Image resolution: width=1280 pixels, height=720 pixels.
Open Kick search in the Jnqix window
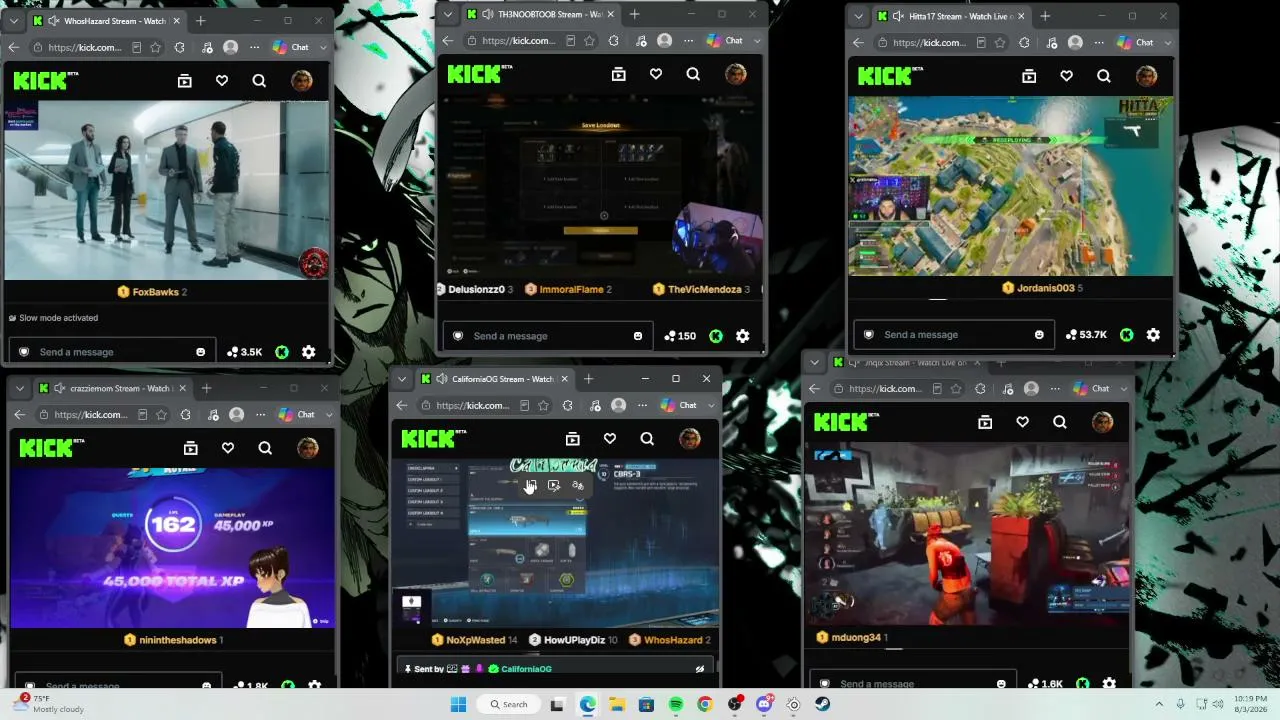click(1060, 422)
